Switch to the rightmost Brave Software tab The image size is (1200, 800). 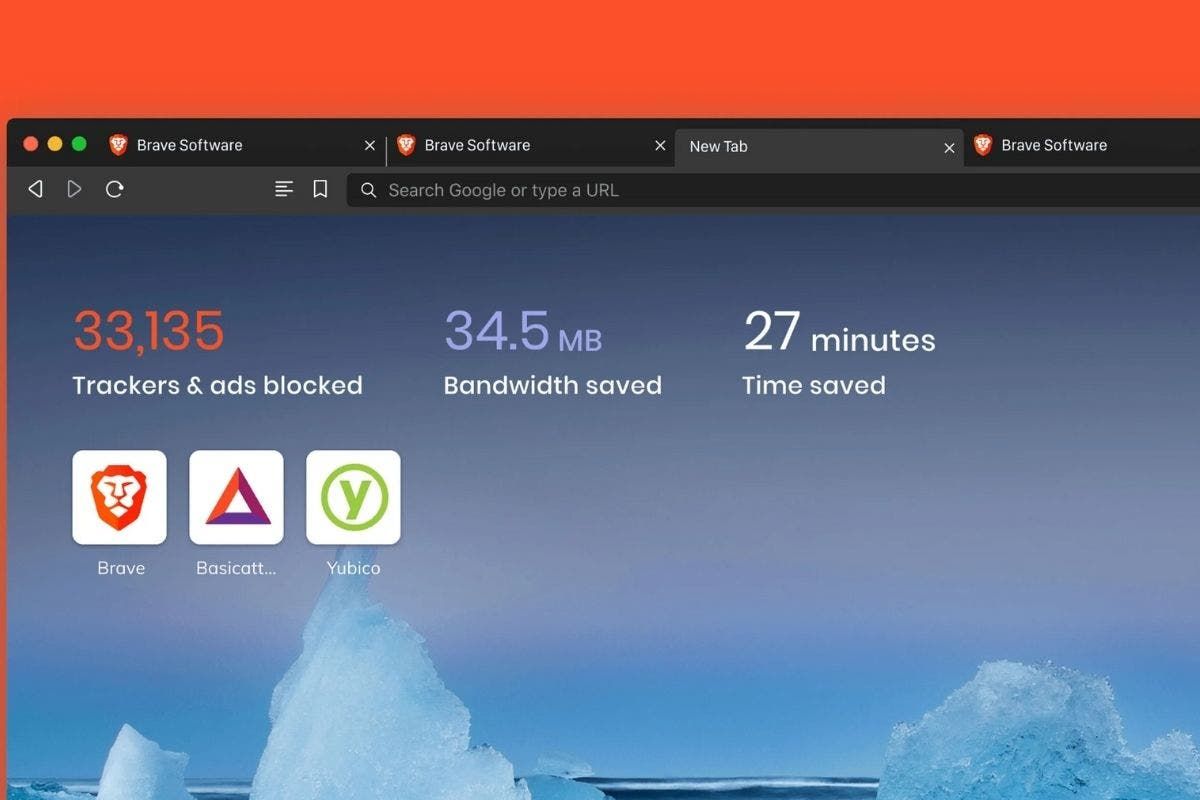tap(1082, 146)
